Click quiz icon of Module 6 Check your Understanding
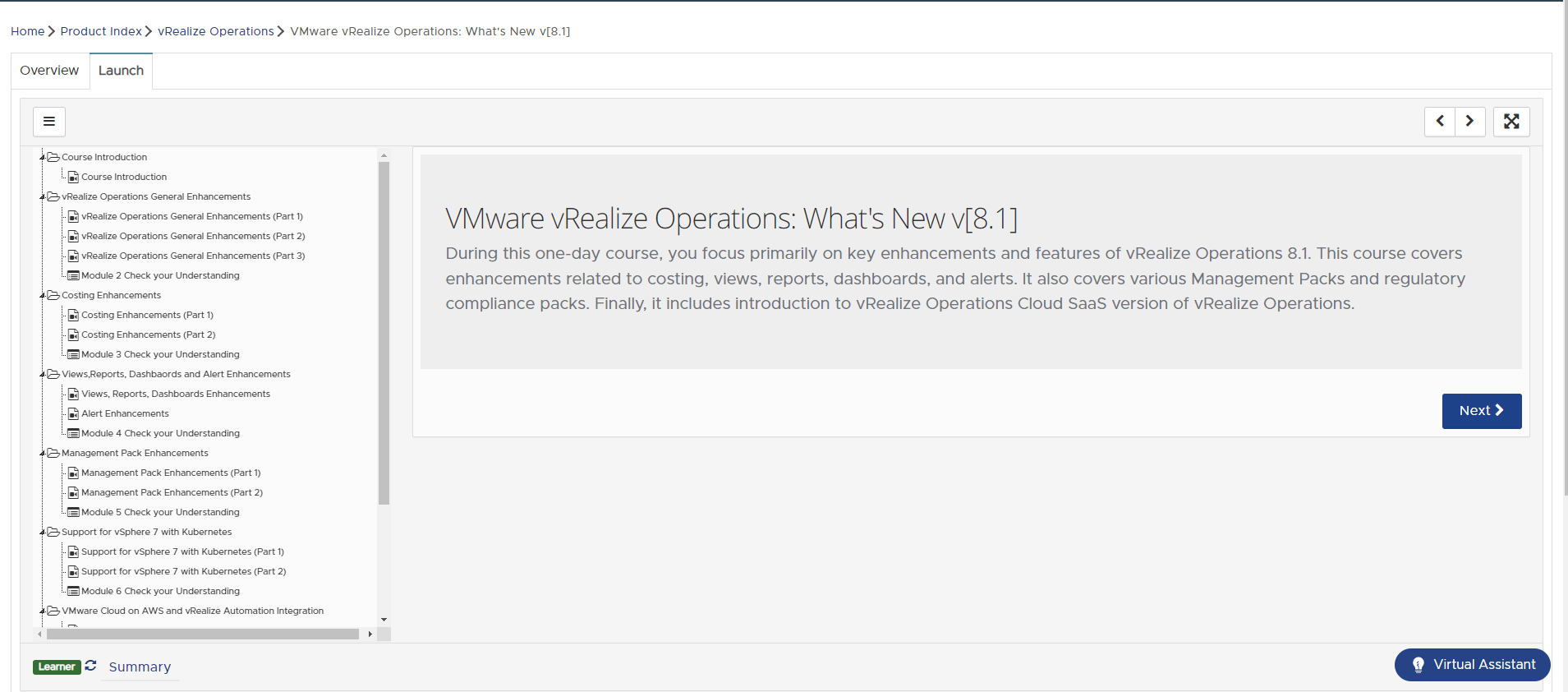The width and height of the screenshot is (1568, 692). coord(73,591)
